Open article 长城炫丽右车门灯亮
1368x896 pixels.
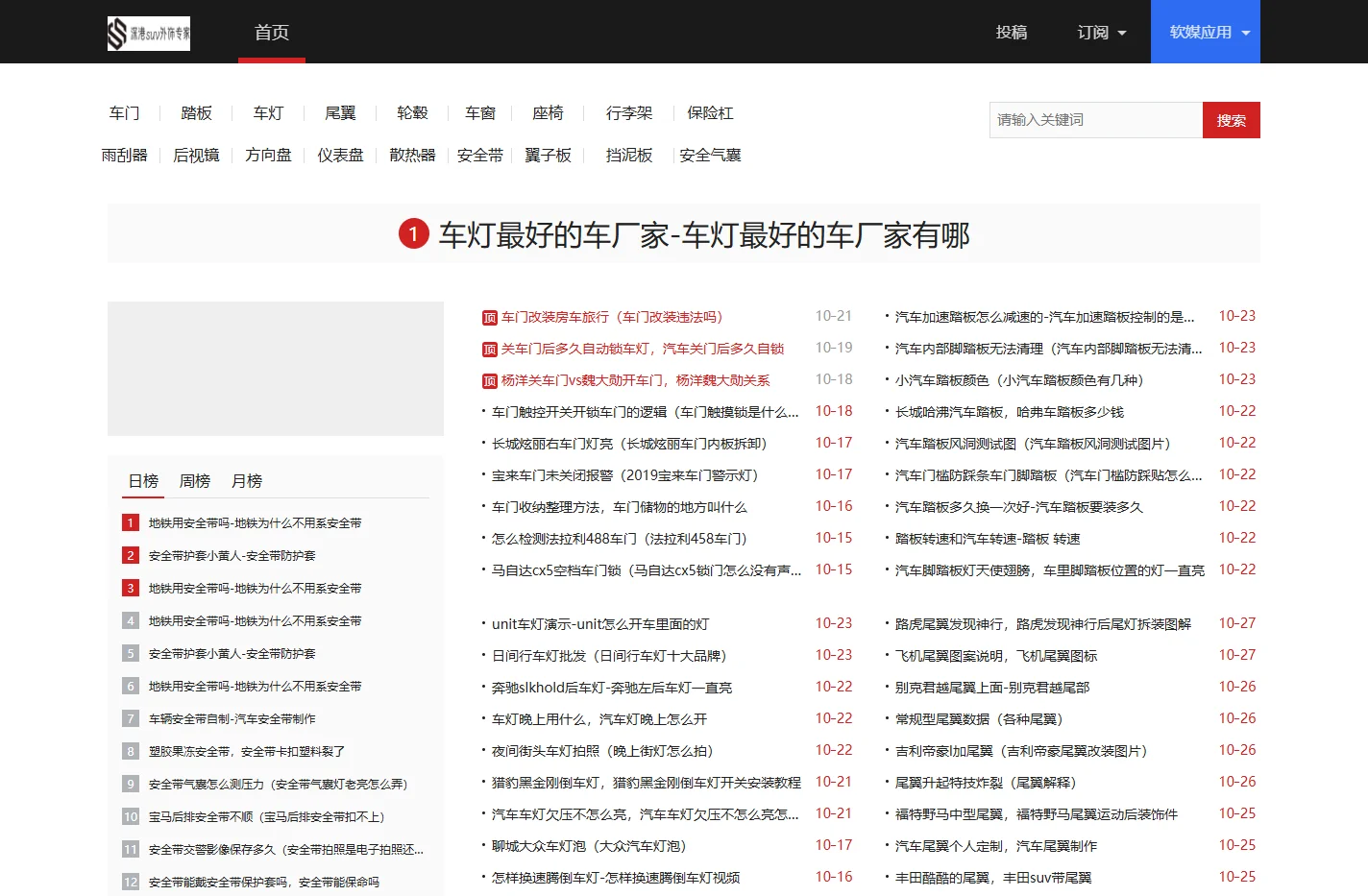tap(629, 444)
